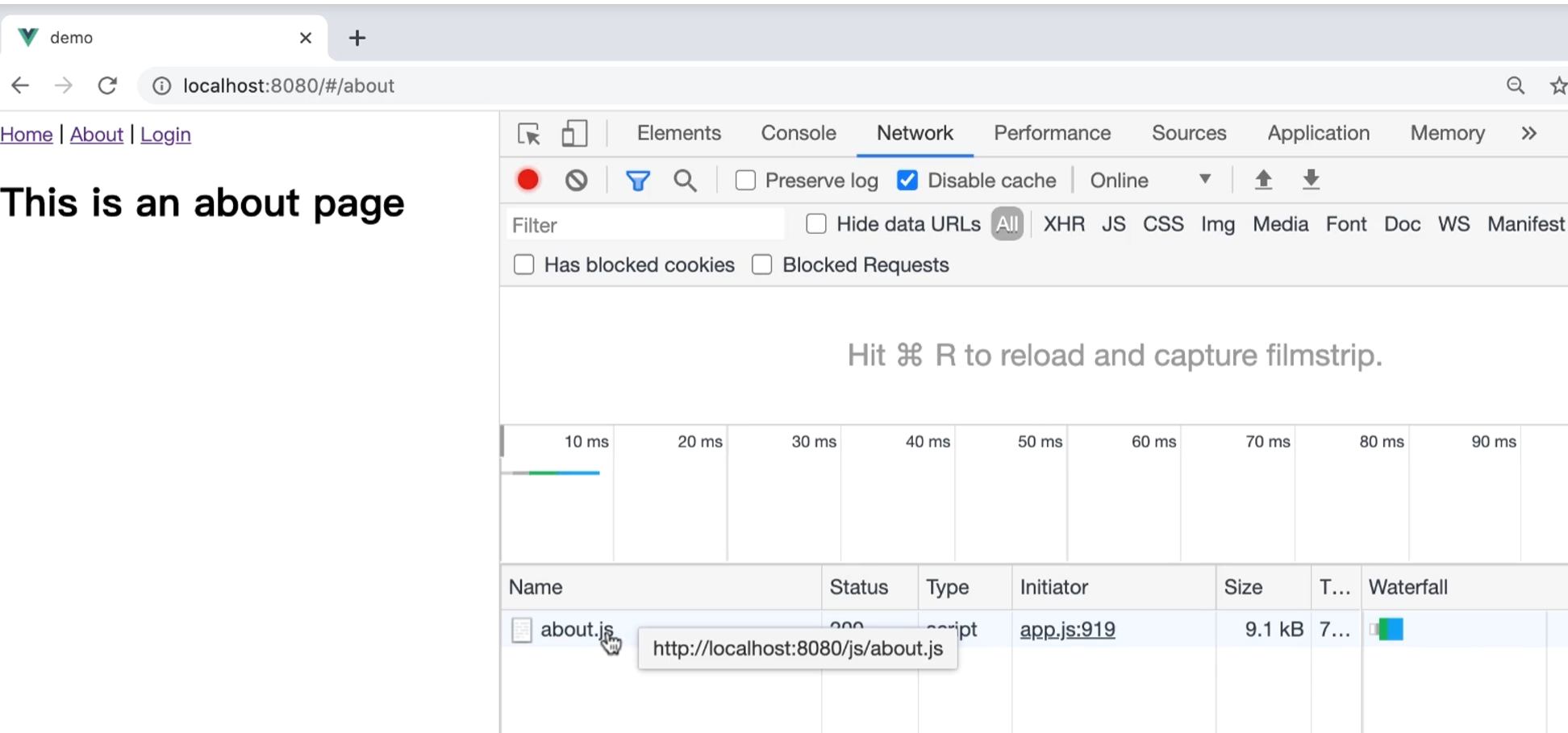Open the Memory tab
This screenshot has width=1568, height=733.
(x=1448, y=133)
